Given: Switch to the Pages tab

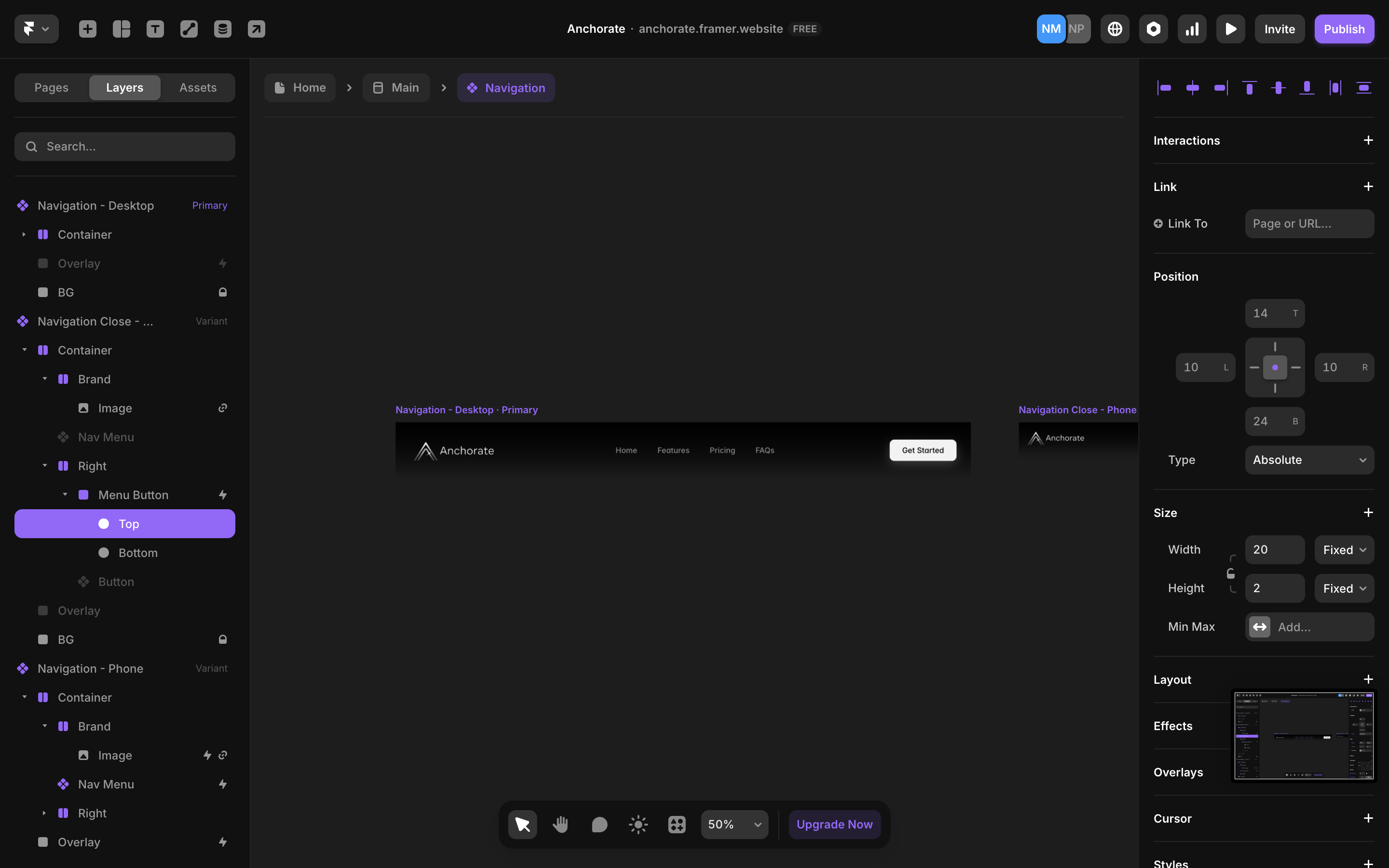Looking at the screenshot, I should (51, 87).
